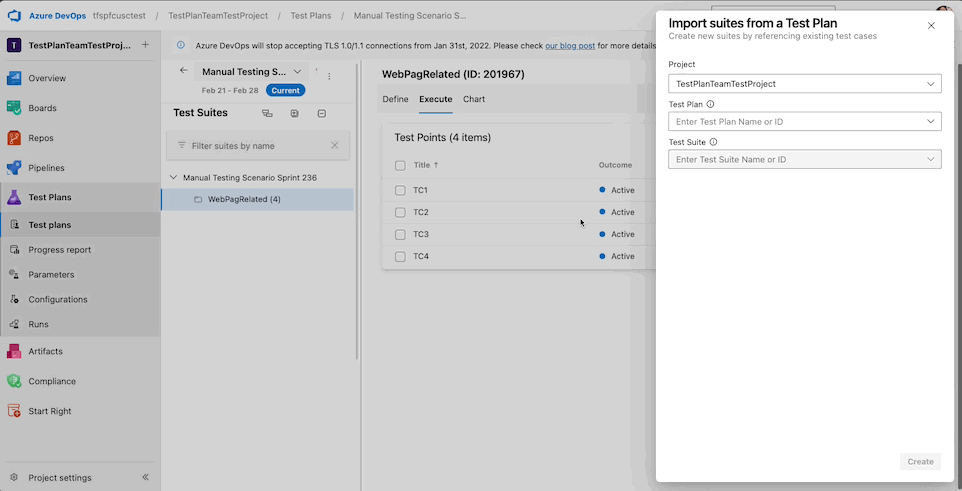This screenshot has width=962, height=491.
Task: Click the back arrow beside test plan name
Action: 183,71
